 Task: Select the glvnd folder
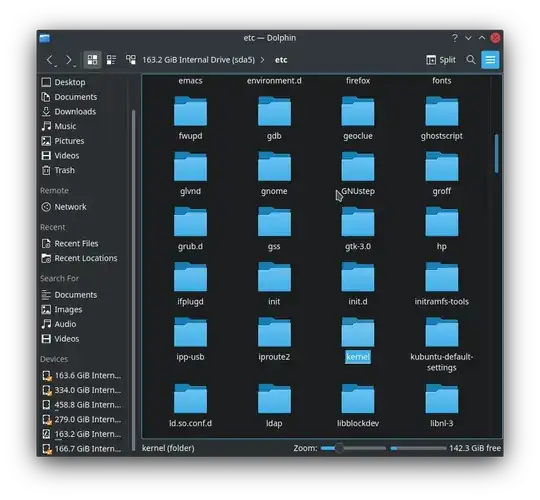[190, 174]
